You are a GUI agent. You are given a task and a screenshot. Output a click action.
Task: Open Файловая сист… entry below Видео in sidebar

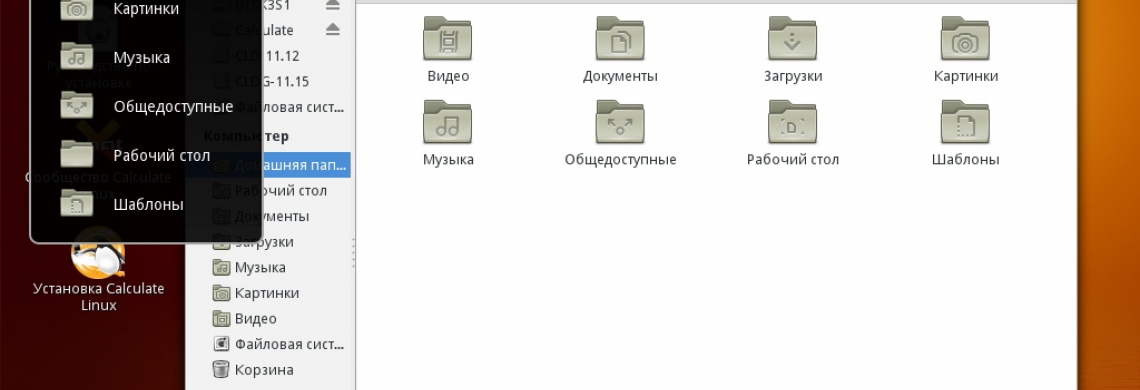[278, 343]
